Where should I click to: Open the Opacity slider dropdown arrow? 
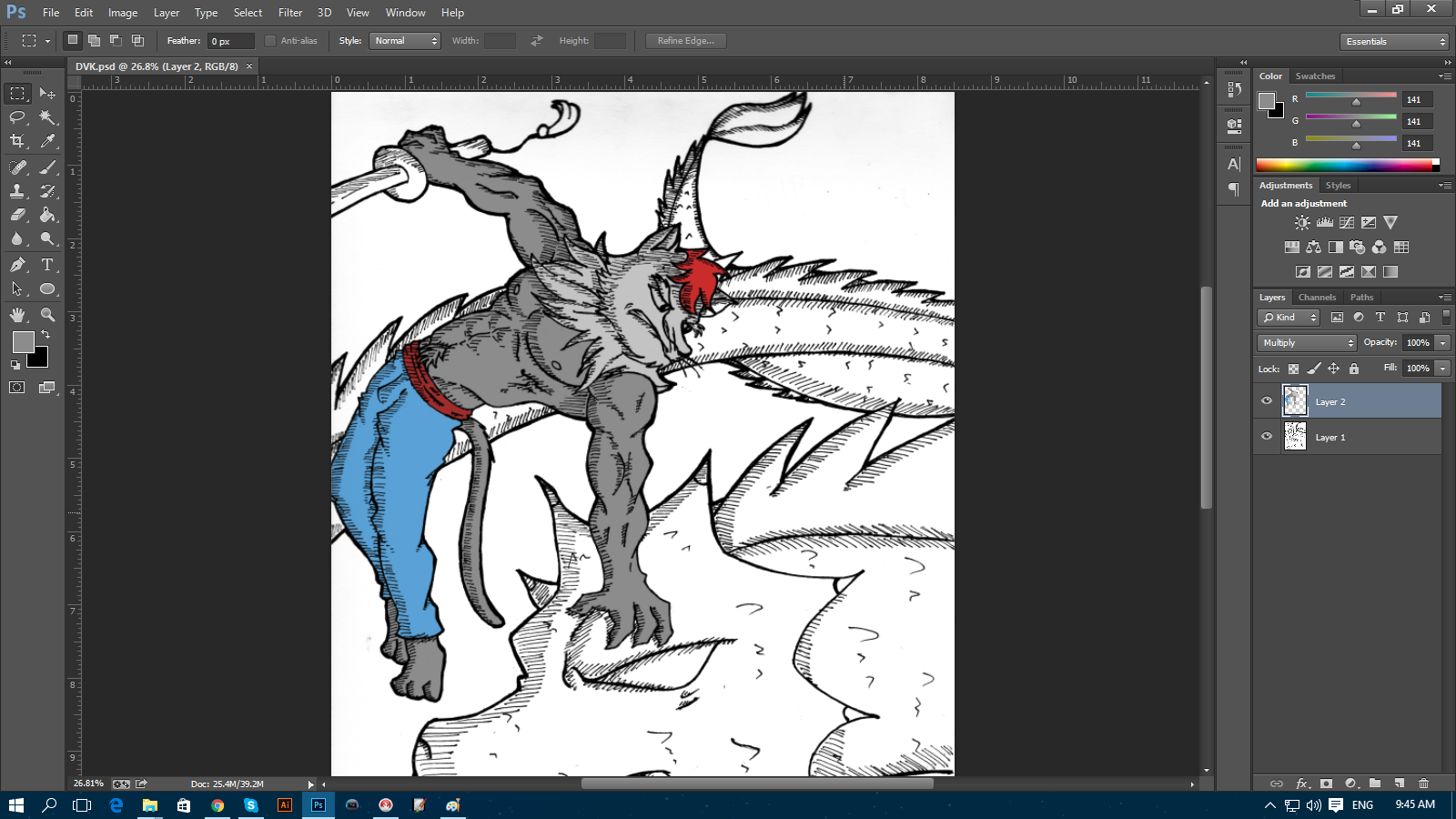[x=1442, y=343]
